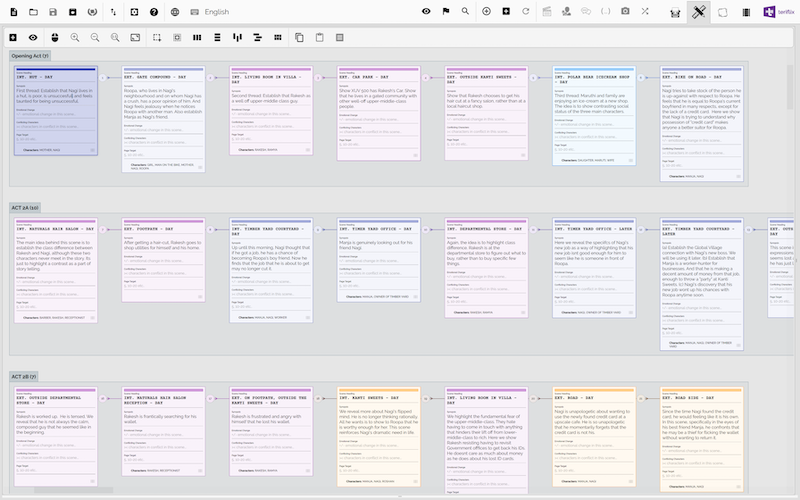
Task: Select the ACT 2B (7) group label
Action: [x=24, y=377]
